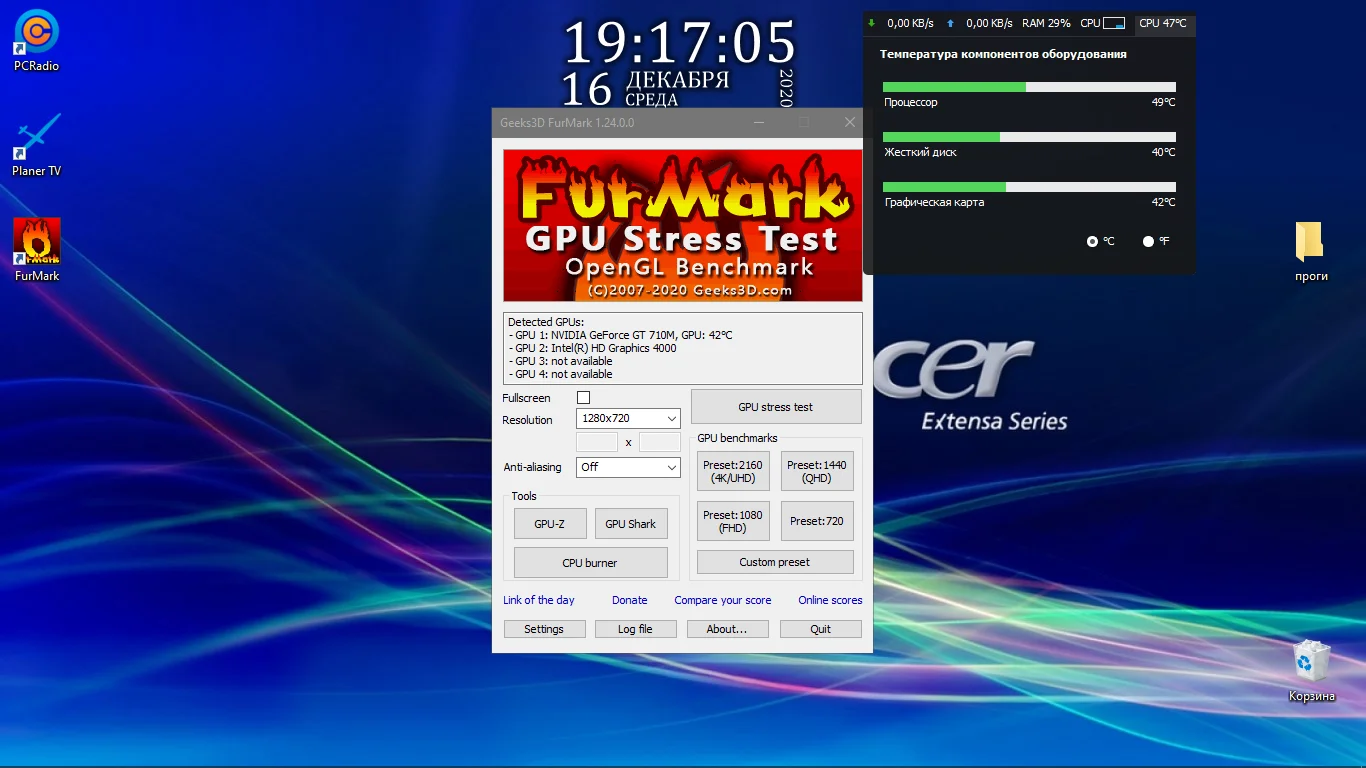
Task: Launch the GPU Shark tool
Action: pos(631,524)
